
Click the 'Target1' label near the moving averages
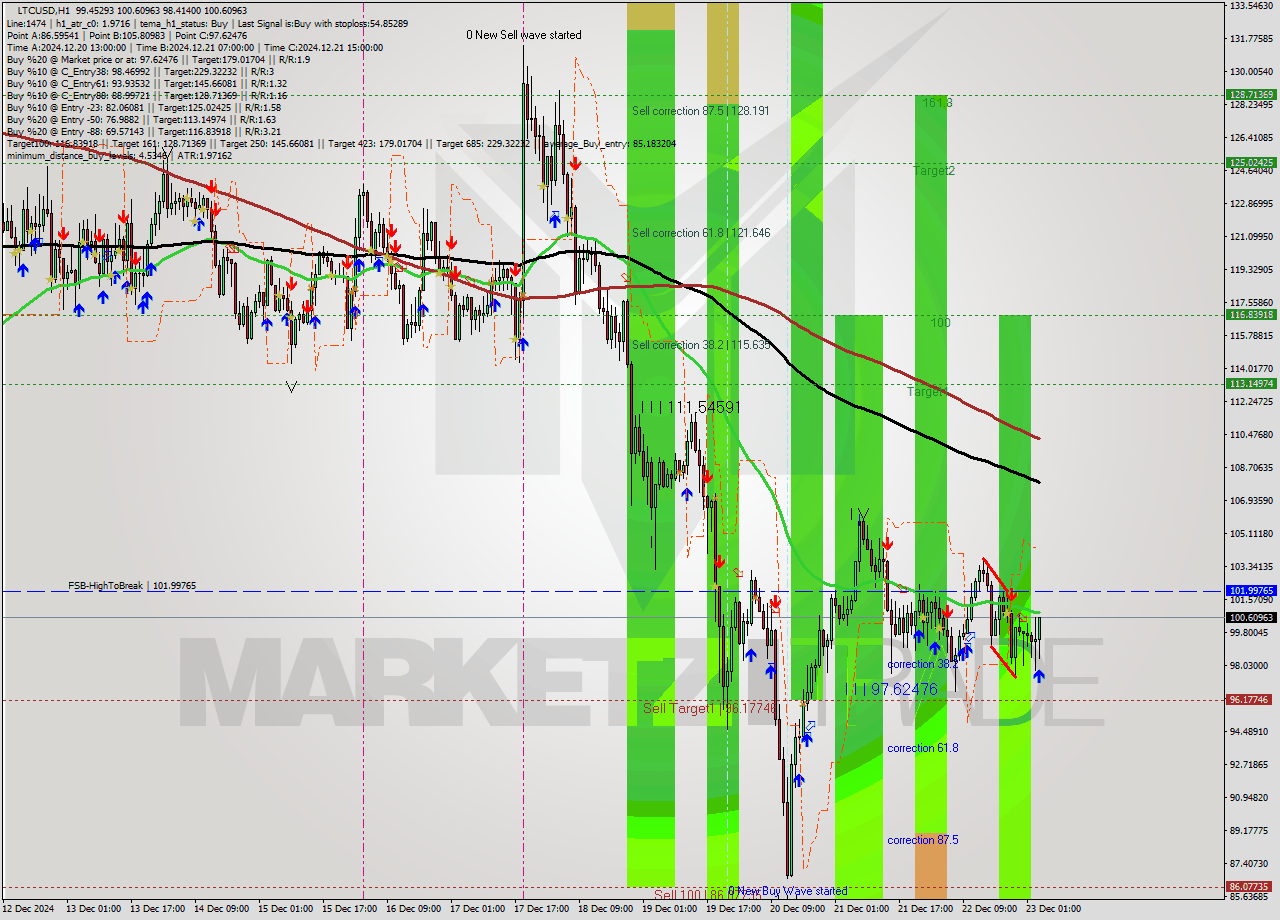[x=926, y=392]
